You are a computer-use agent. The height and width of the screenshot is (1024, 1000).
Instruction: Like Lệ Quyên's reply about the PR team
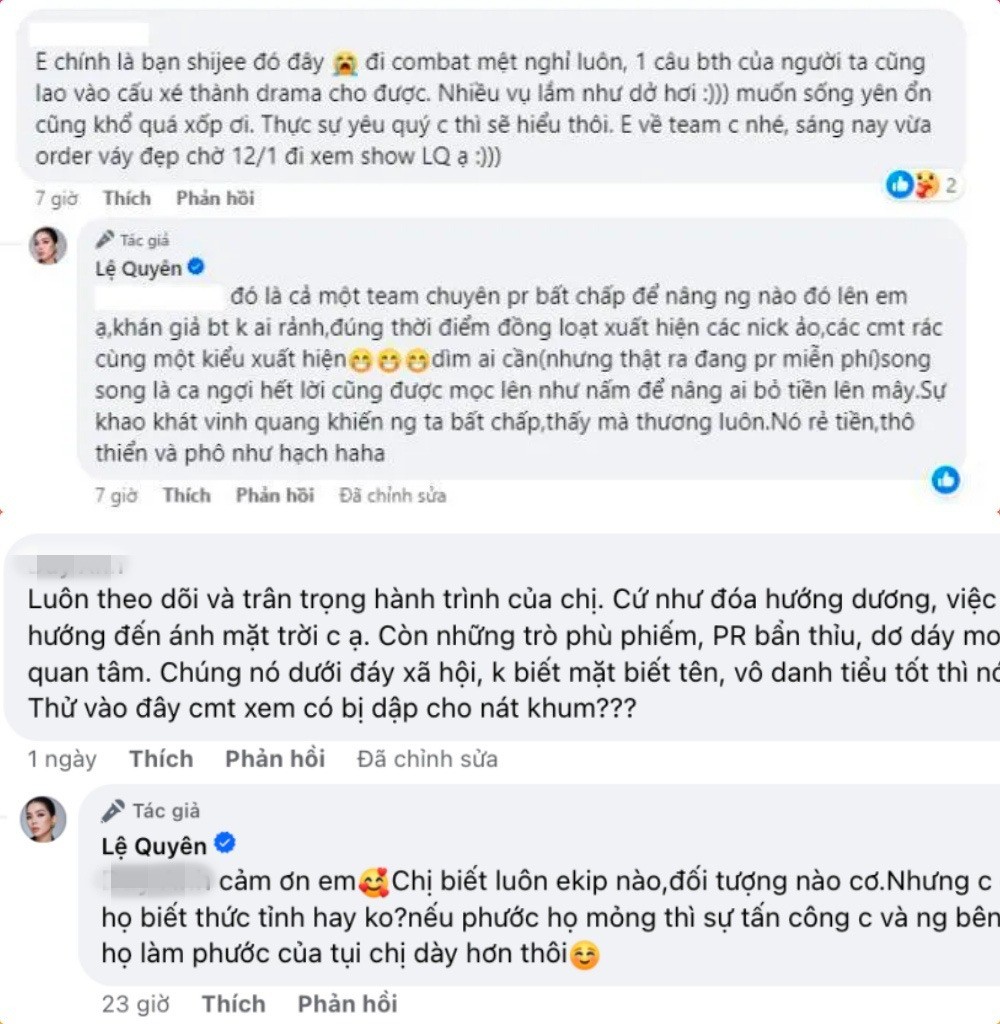pyautogui.click(x=186, y=495)
